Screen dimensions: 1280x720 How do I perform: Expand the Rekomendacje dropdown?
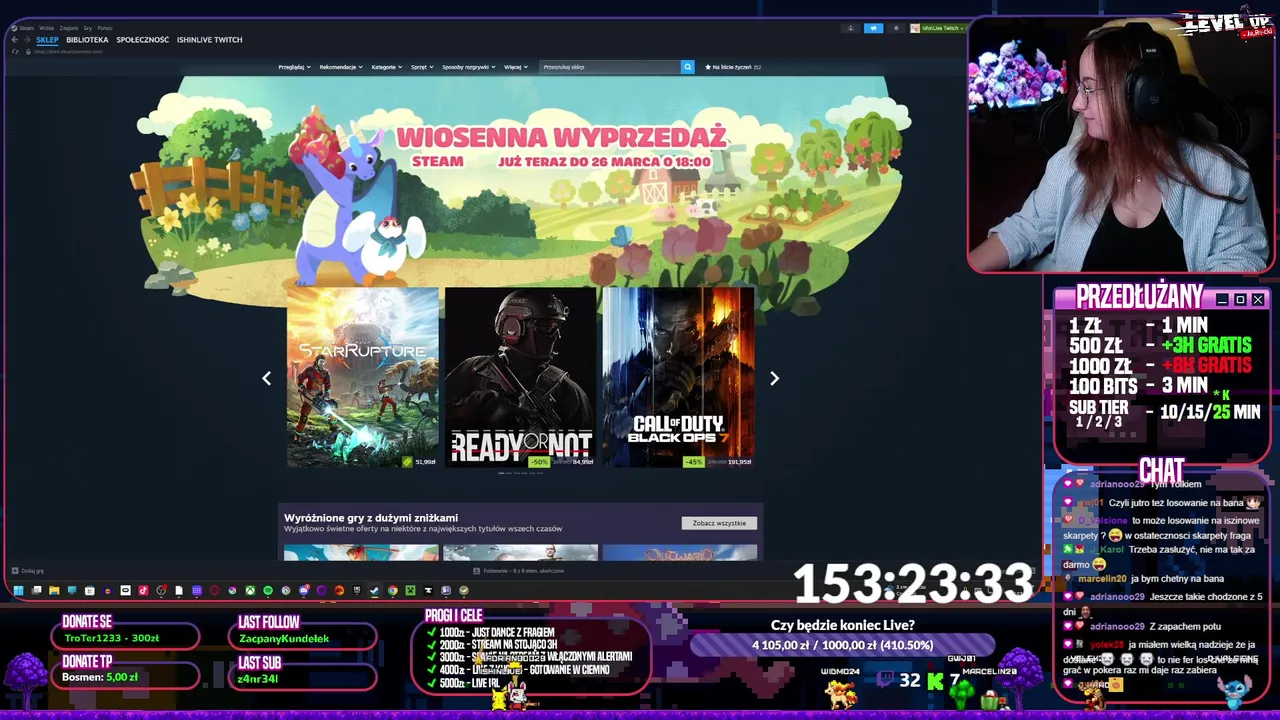click(341, 67)
